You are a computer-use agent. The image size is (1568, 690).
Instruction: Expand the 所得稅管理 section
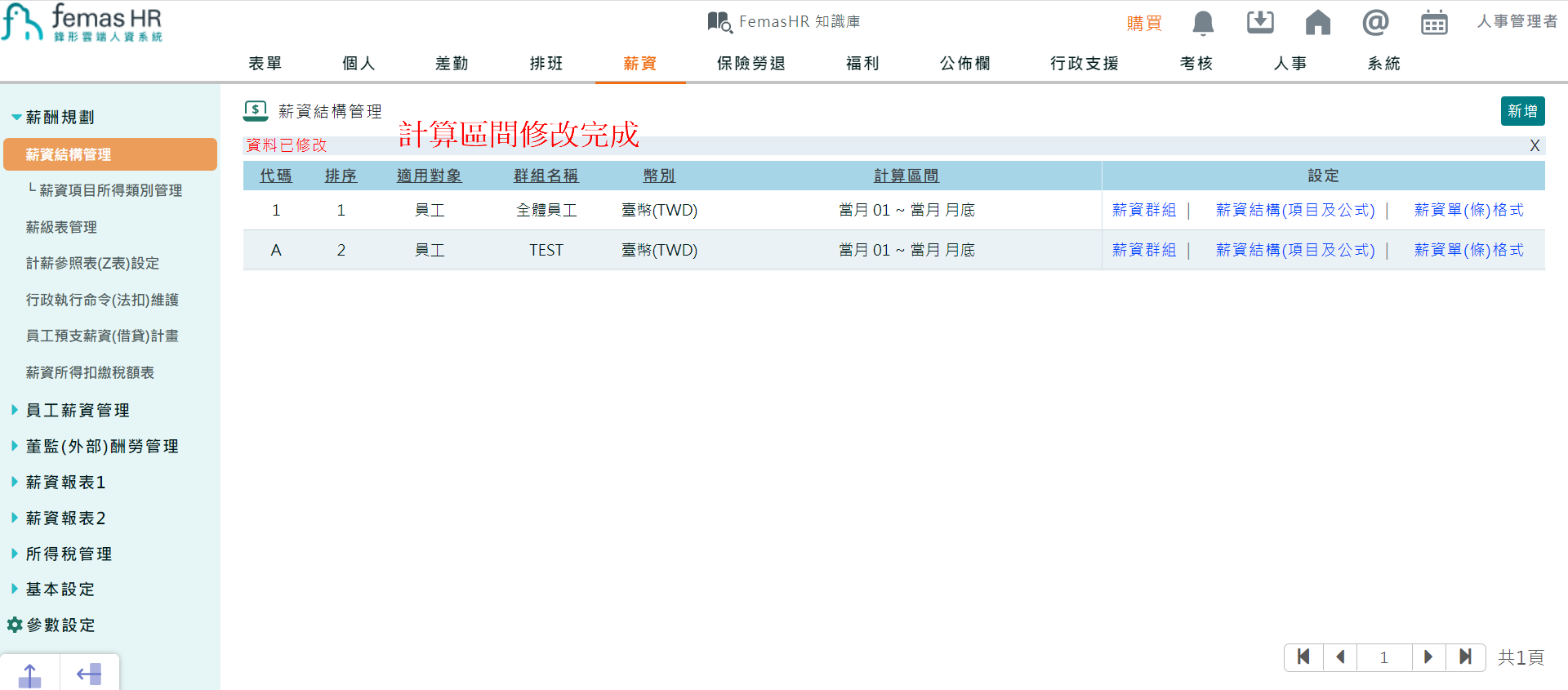(69, 554)
